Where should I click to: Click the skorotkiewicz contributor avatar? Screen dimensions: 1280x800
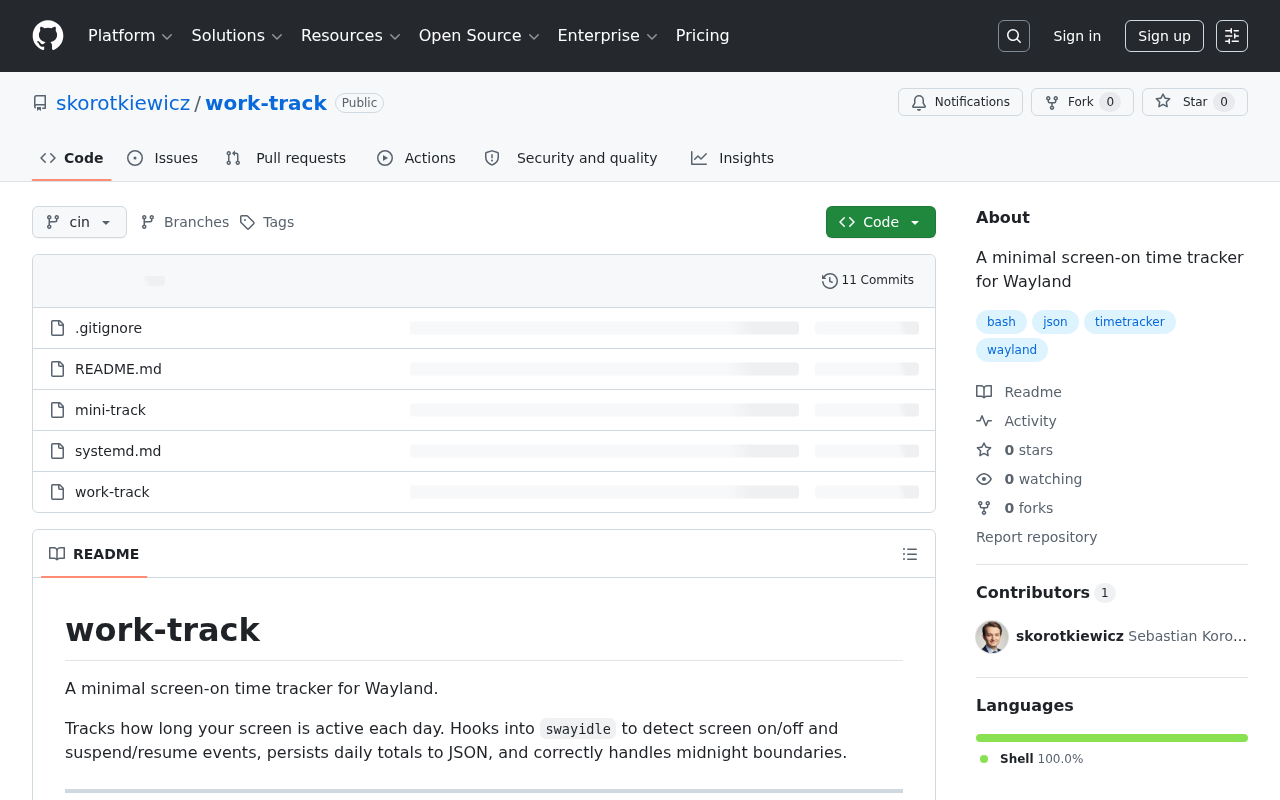click(x=992, y=636)
